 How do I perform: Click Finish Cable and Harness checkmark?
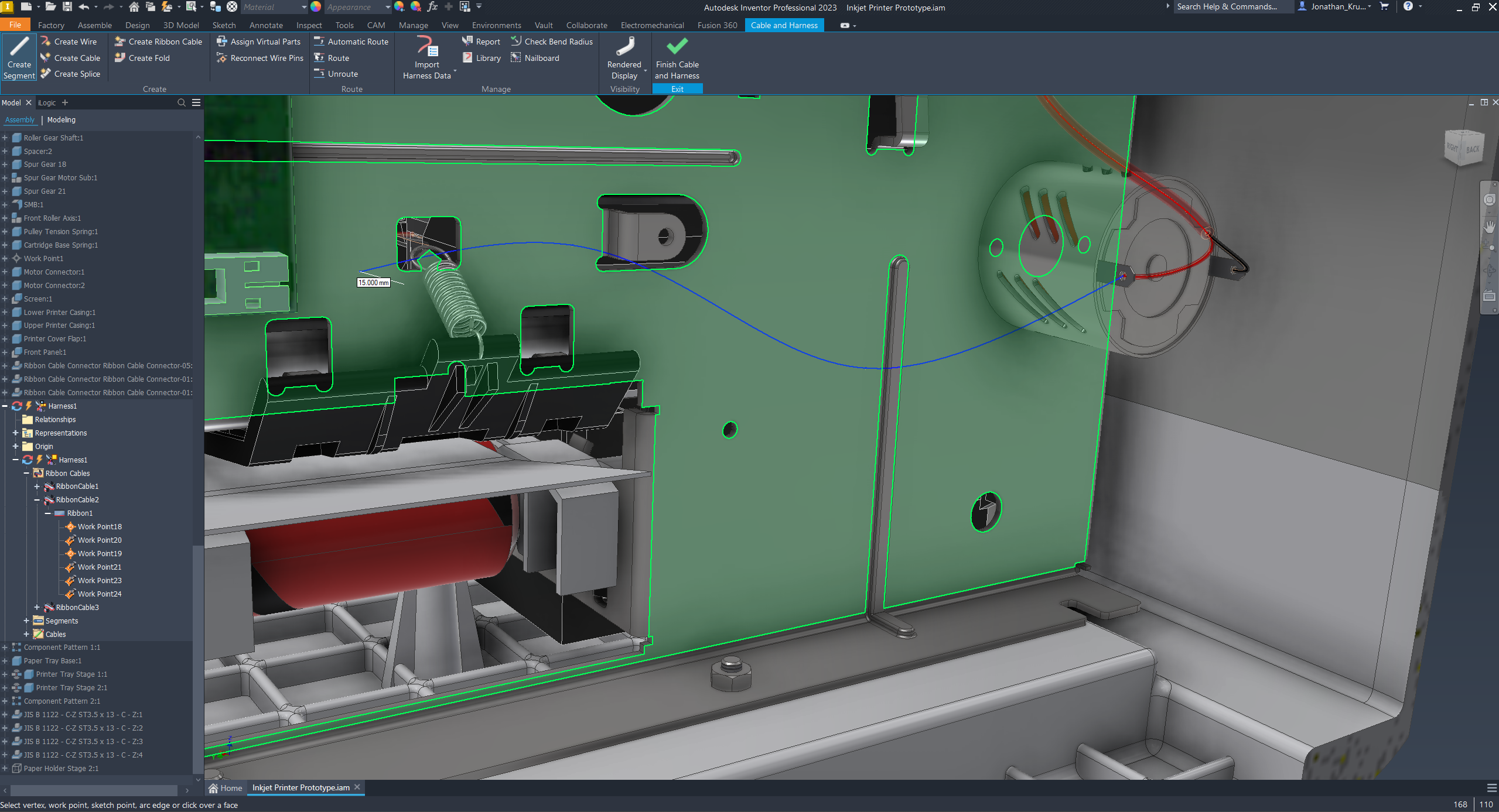click(x=677, y=47)
